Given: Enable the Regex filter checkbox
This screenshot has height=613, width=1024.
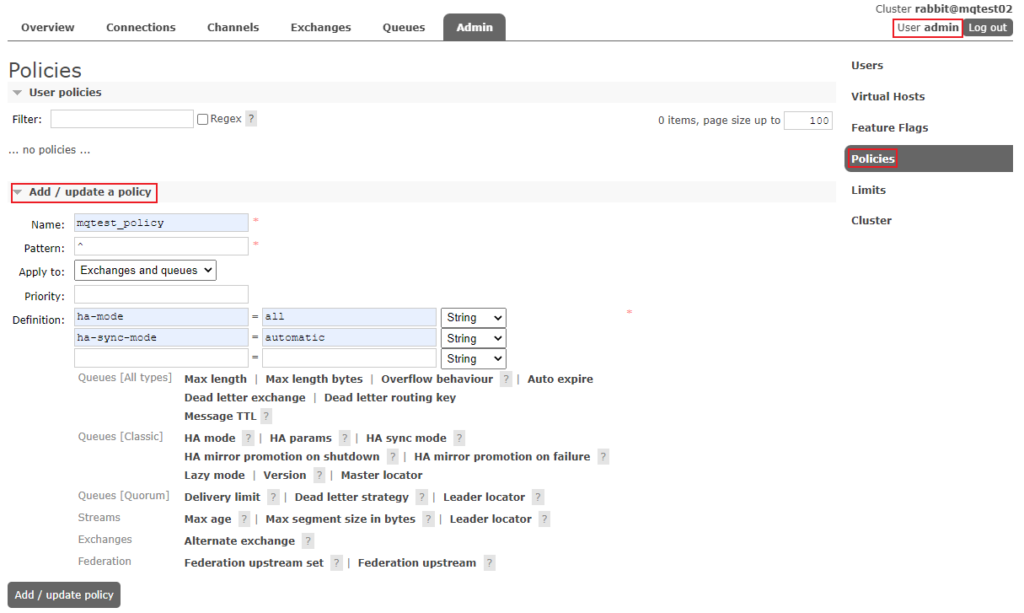Looking at the screenshot, I should (203, 119).
